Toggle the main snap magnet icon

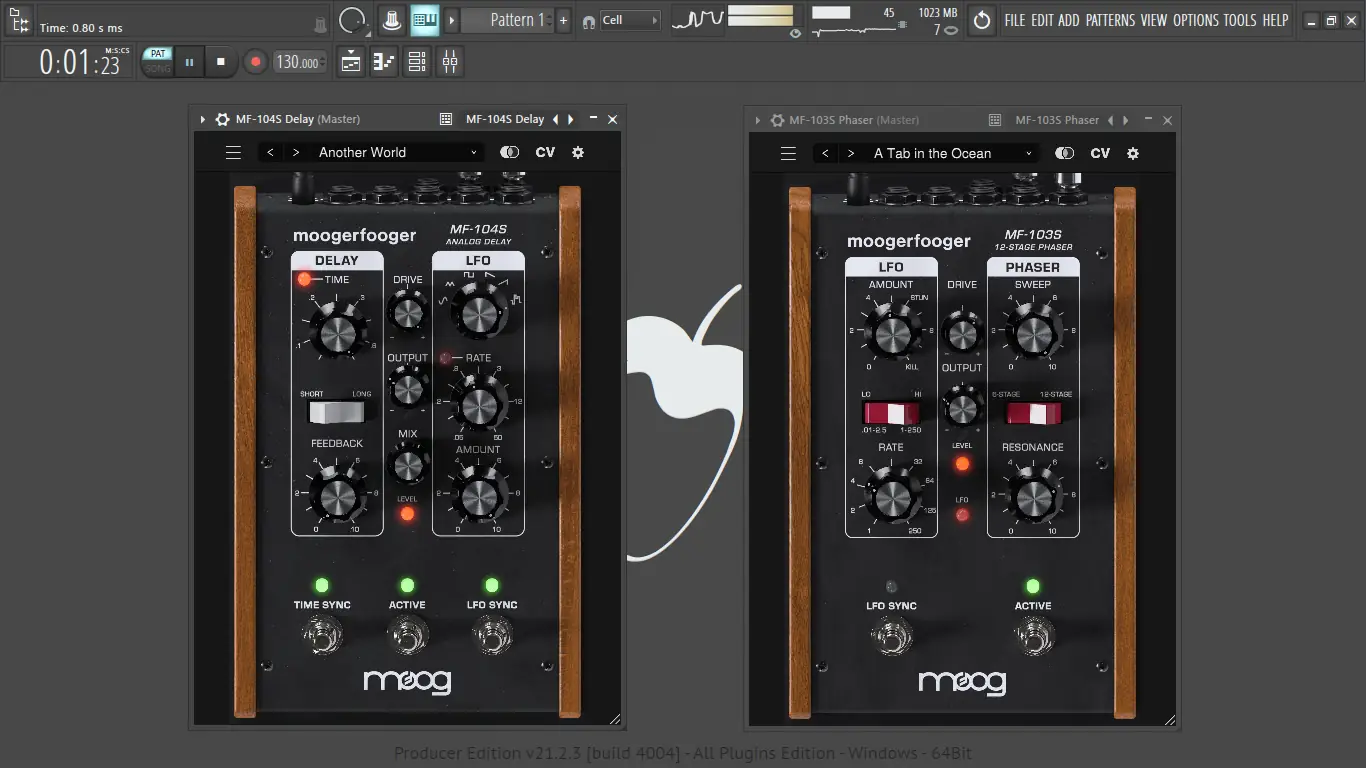(x=589, y=21)
